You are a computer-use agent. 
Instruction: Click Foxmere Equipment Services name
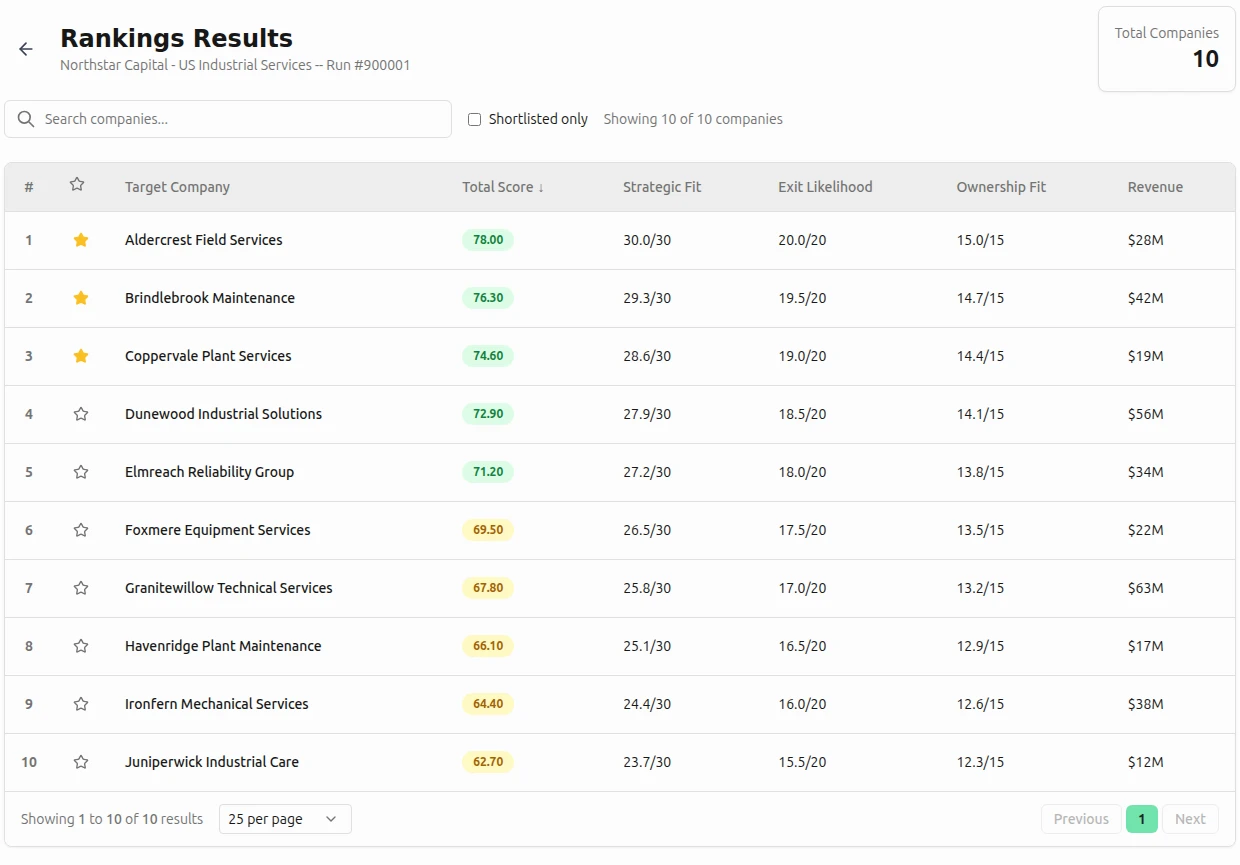click(x=217, y=530)
